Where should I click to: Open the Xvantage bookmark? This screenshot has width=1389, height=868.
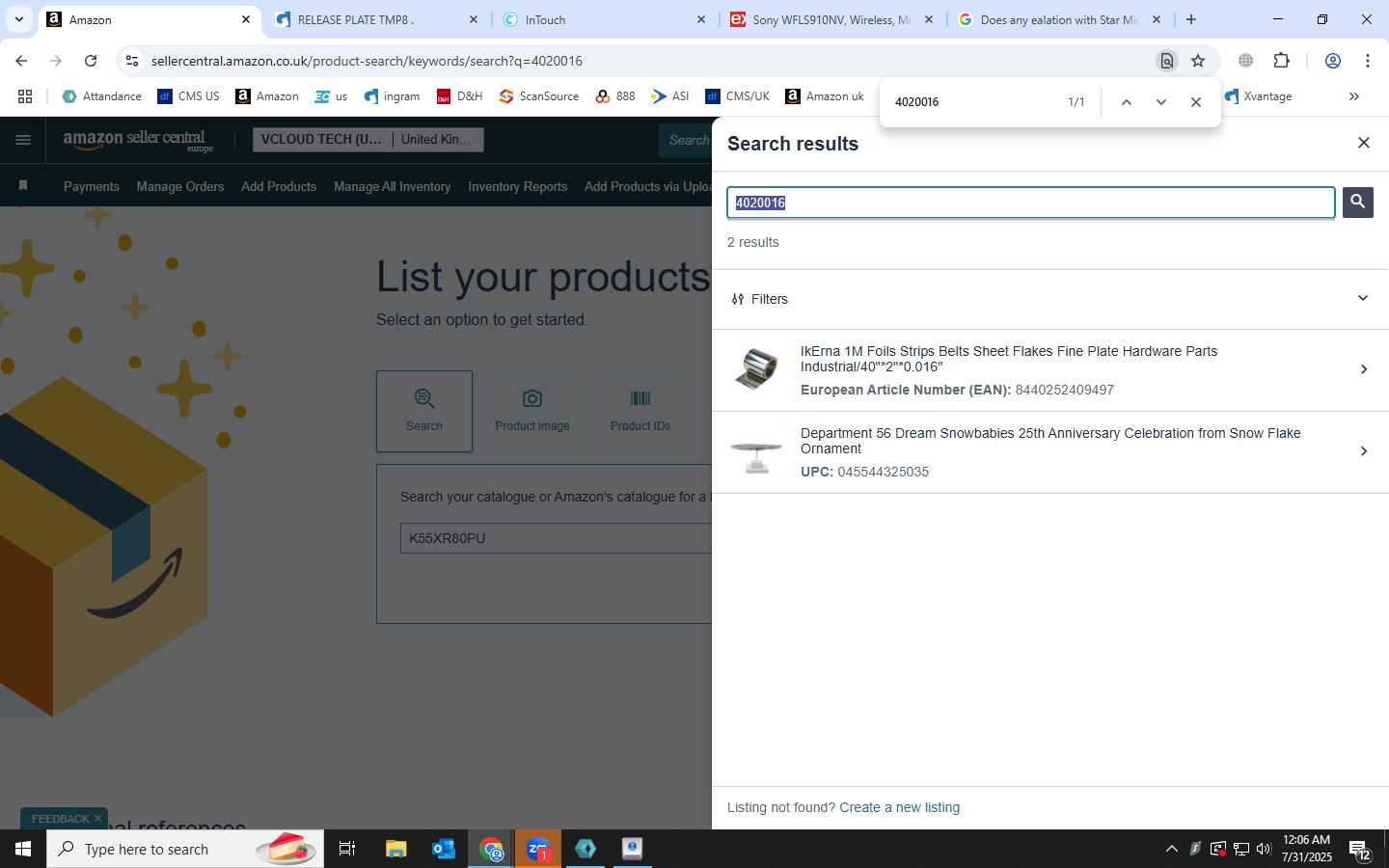(x=1258, y=96)
